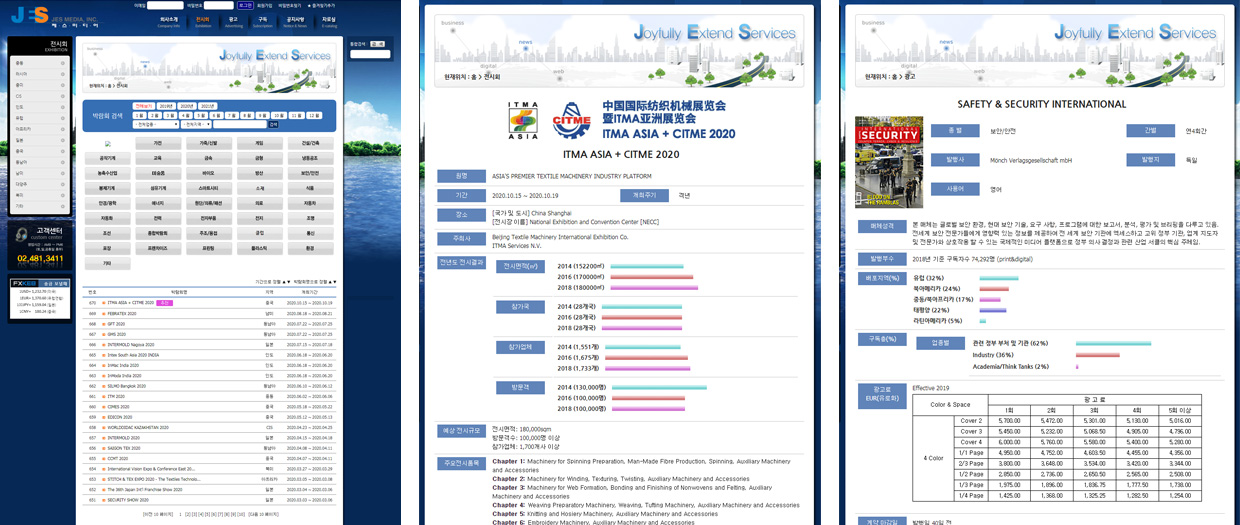Select the 플라스틱 category button
This screenshot has height=525, width=1240.
259,248
